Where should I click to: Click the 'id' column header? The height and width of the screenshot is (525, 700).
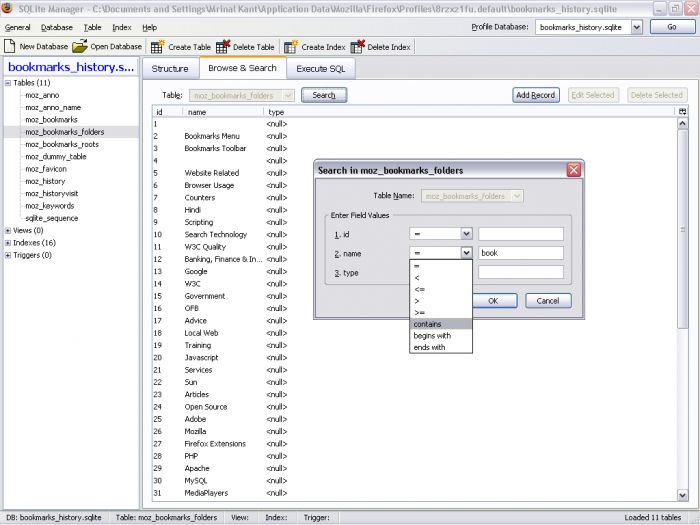(167, 112)
